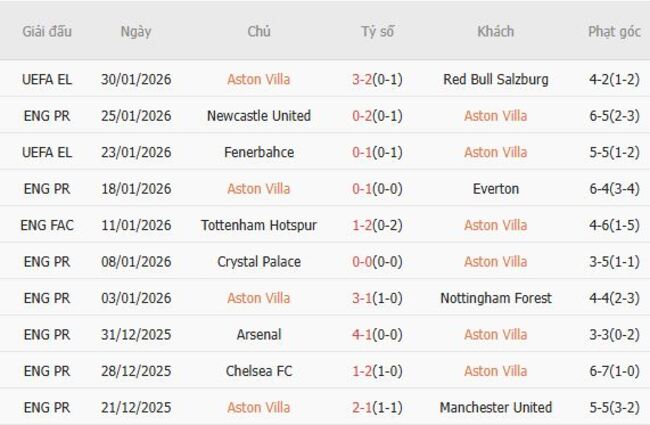Select the Khách column header
Image resolution: width=650 pixels, height=425 pixels.
tap(495, 32)
